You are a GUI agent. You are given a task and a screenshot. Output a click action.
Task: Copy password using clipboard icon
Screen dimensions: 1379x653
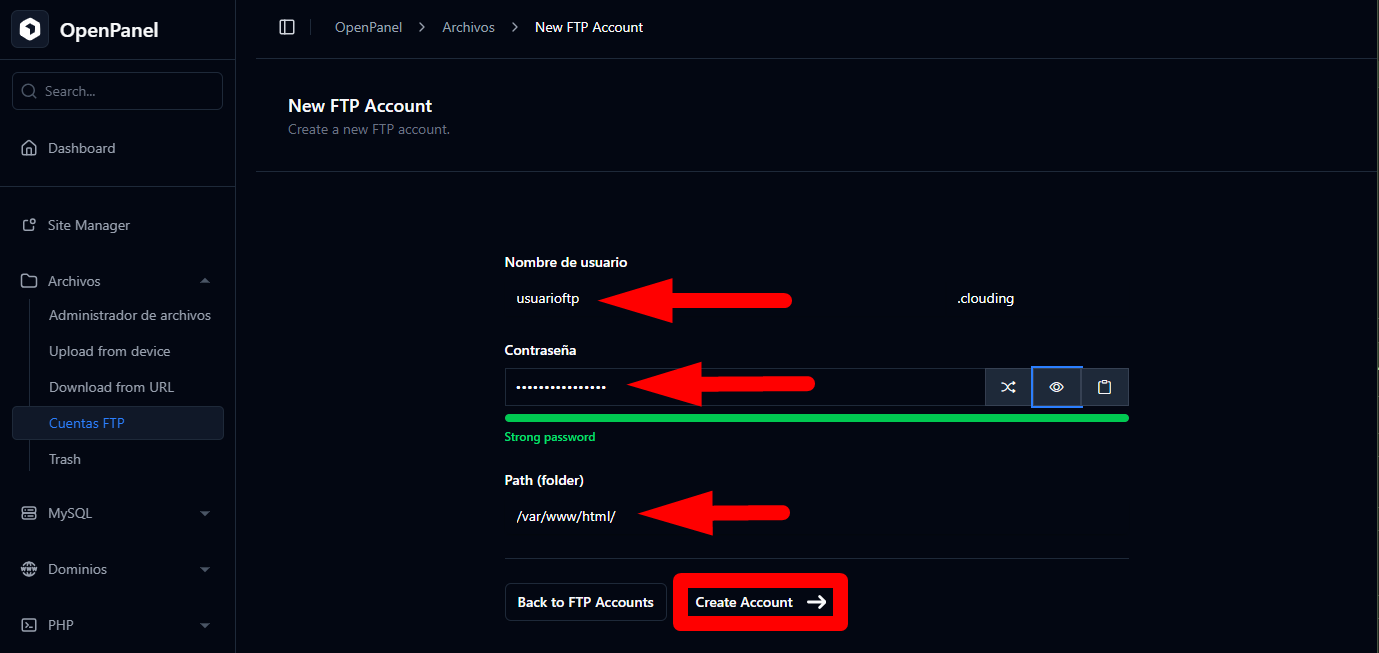pos(1104,387)
